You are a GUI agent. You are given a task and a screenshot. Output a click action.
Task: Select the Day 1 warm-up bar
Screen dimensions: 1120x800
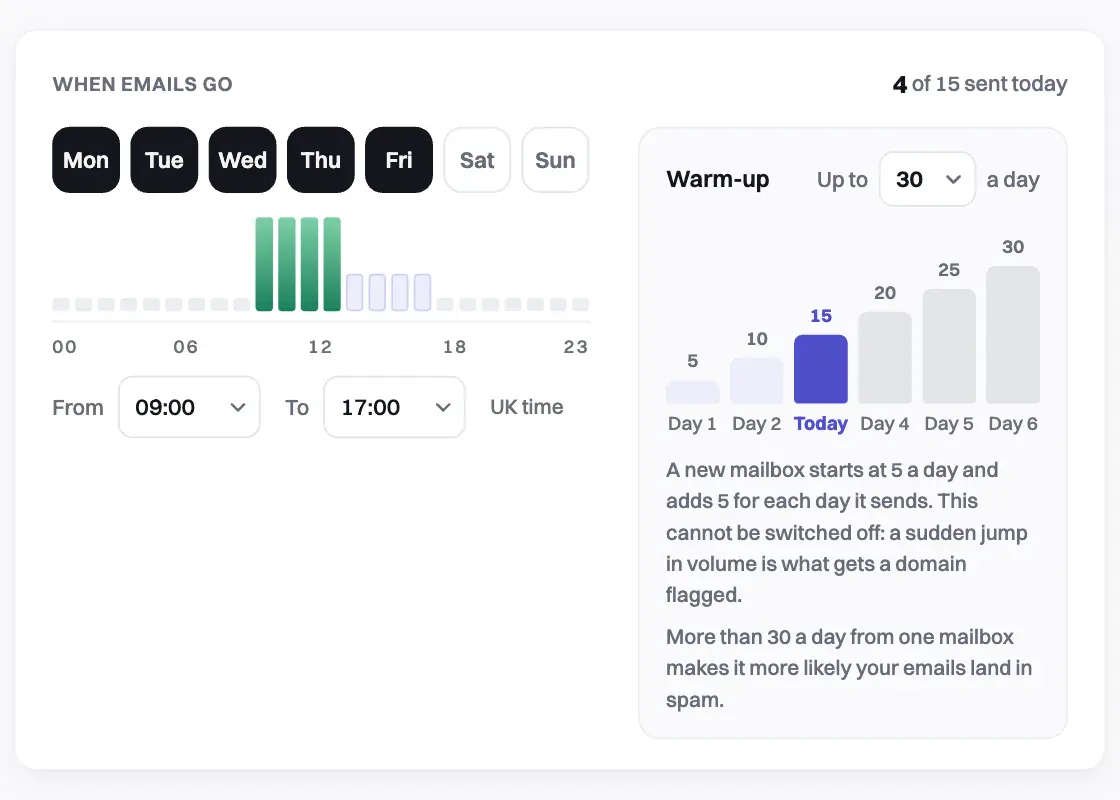692,392
